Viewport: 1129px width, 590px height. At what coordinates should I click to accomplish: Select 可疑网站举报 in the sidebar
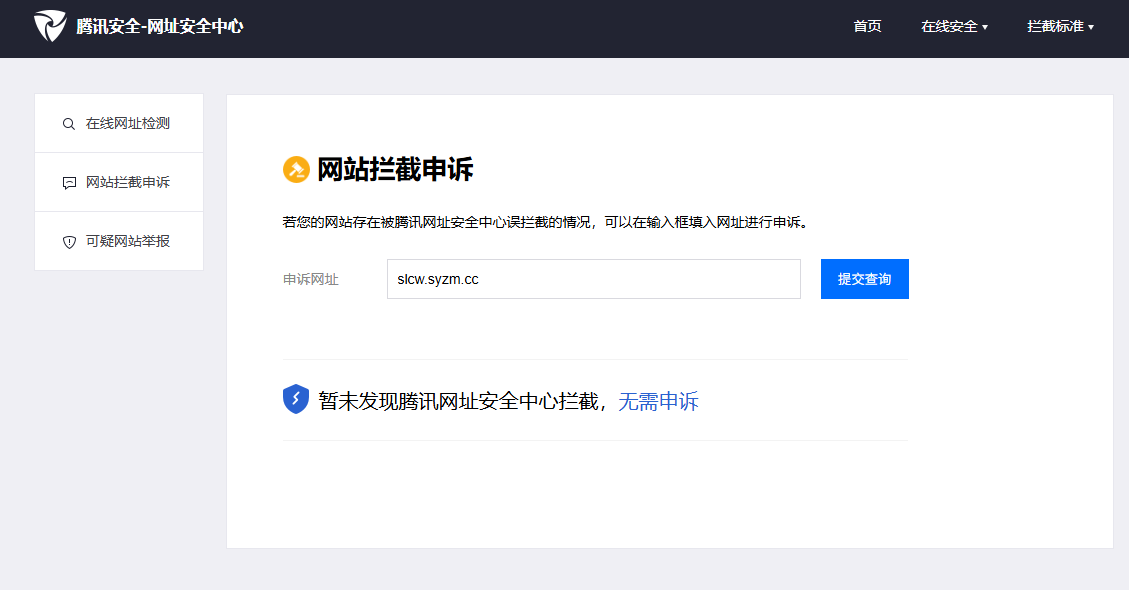click(119, 241)
